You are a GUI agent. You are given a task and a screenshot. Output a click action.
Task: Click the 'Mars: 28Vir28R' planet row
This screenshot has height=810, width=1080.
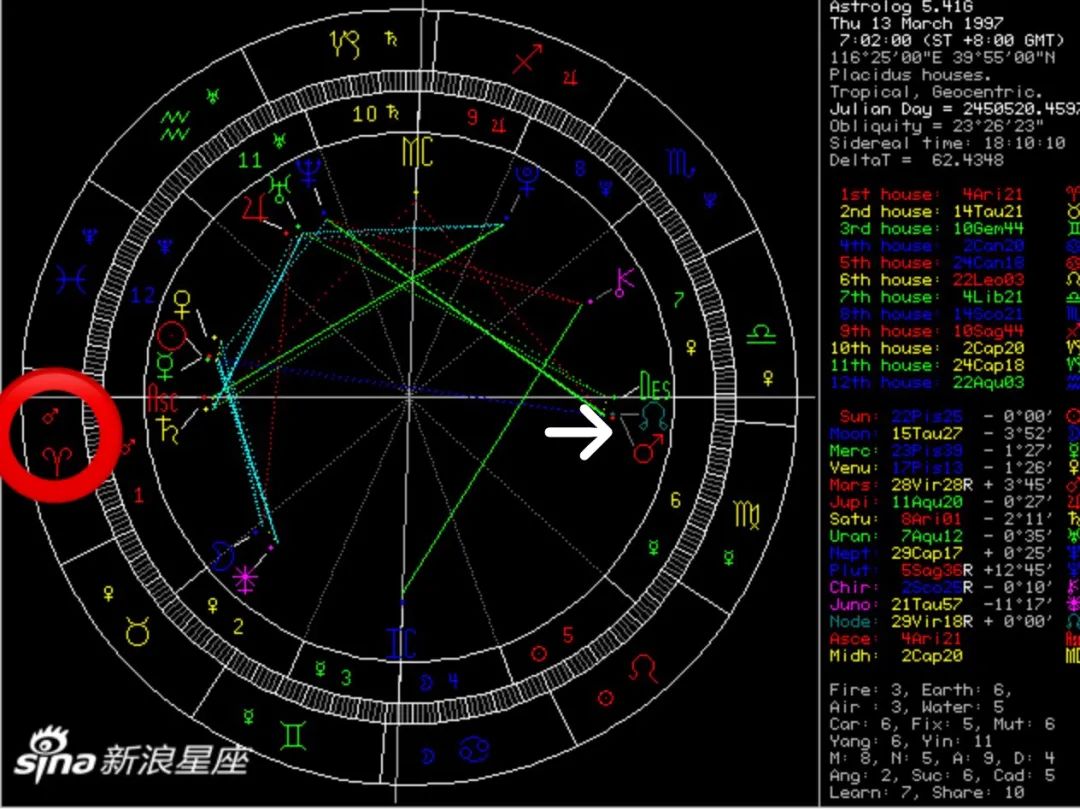(x=942, y=484)
